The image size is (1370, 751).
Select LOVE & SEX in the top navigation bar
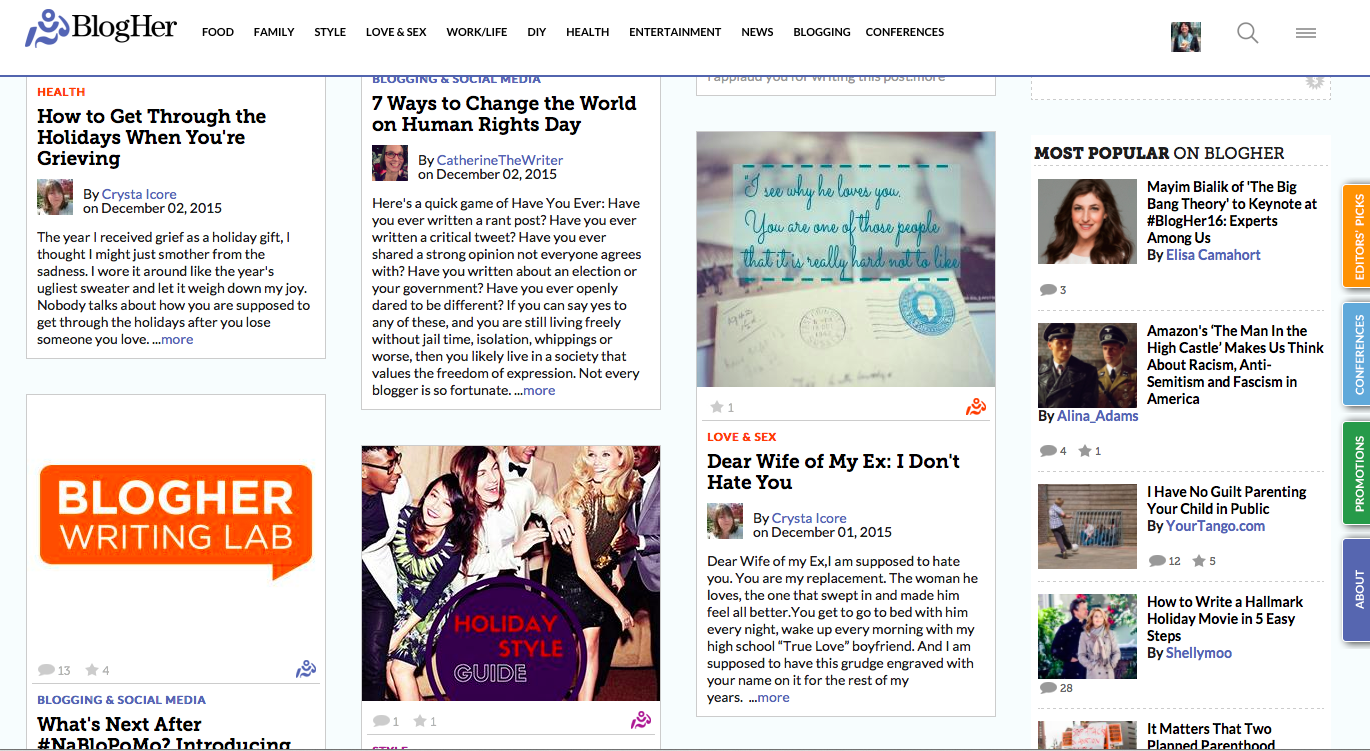396,32
